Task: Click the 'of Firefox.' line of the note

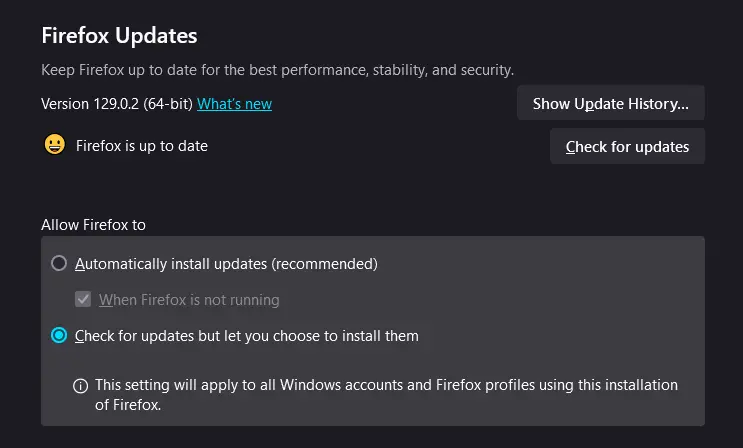Action: (x=128, y=405)
